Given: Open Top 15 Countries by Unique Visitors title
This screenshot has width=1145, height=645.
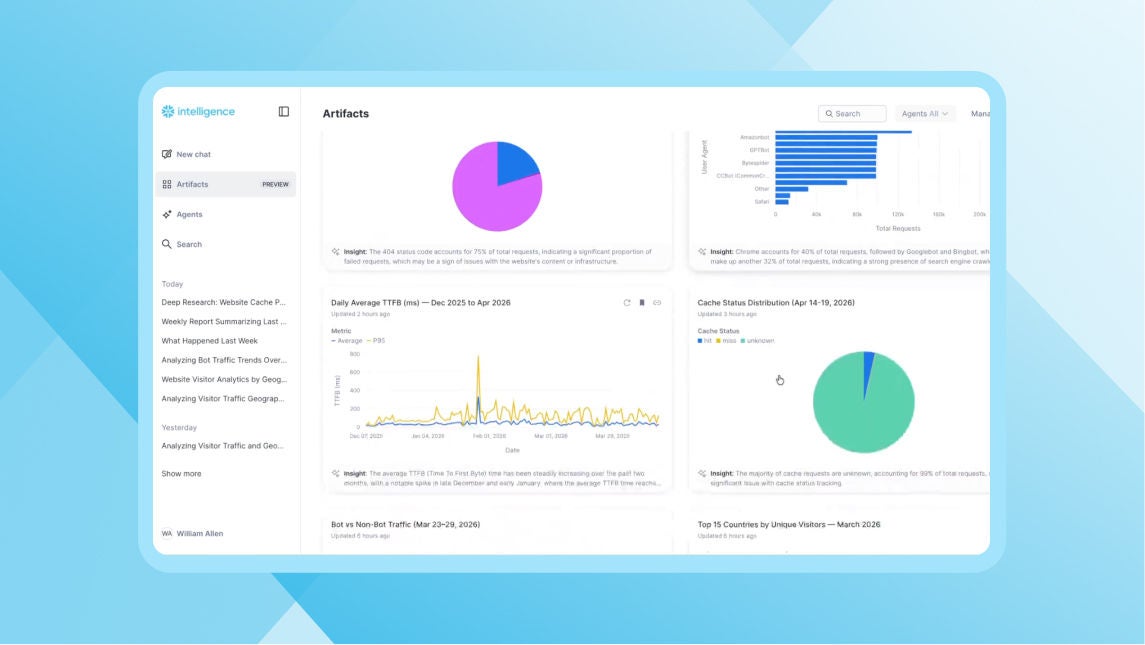Looking at the screenshot, I should pos(789,524).
